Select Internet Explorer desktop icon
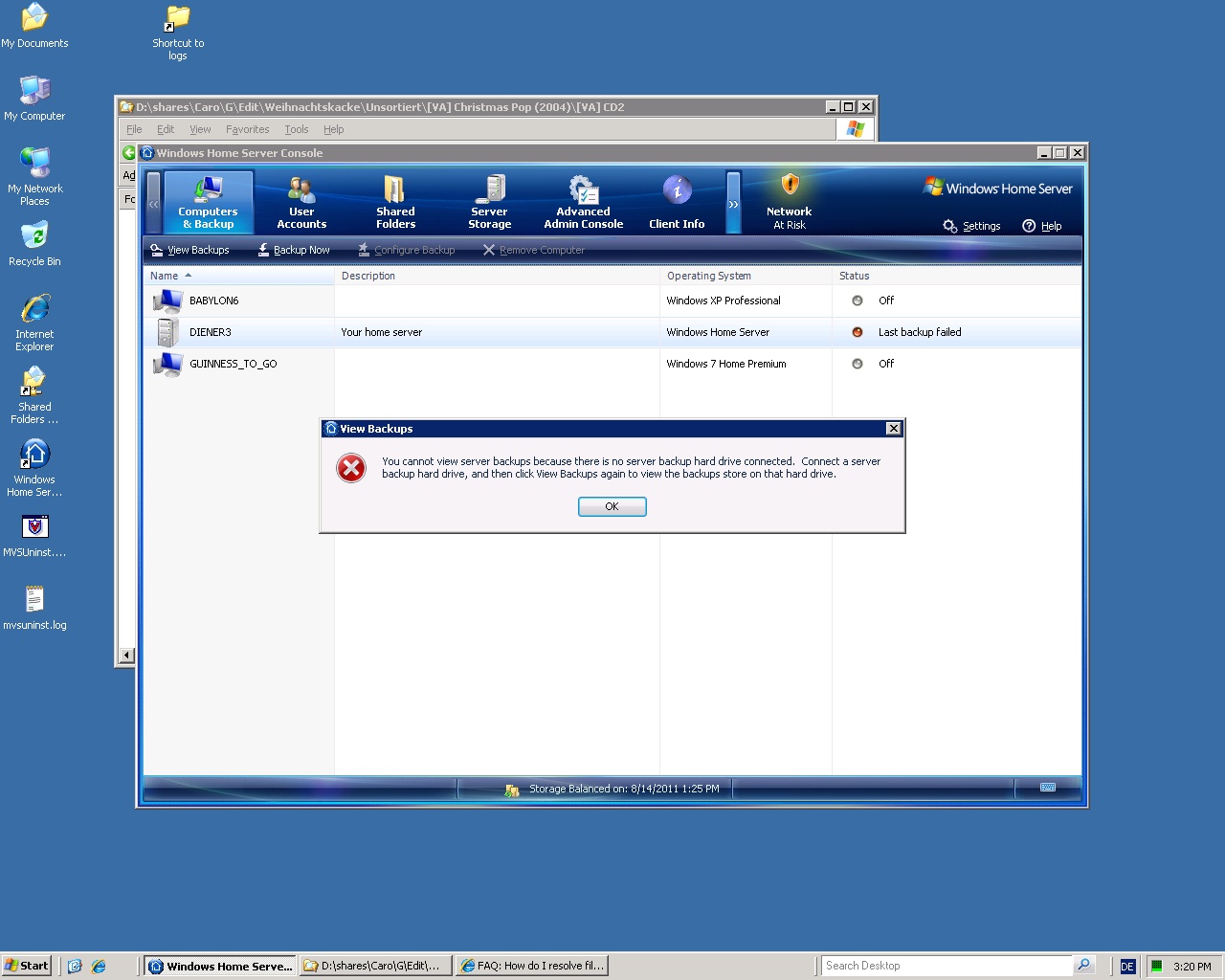This screenshot has width=1225, height=980. (34, 323)
